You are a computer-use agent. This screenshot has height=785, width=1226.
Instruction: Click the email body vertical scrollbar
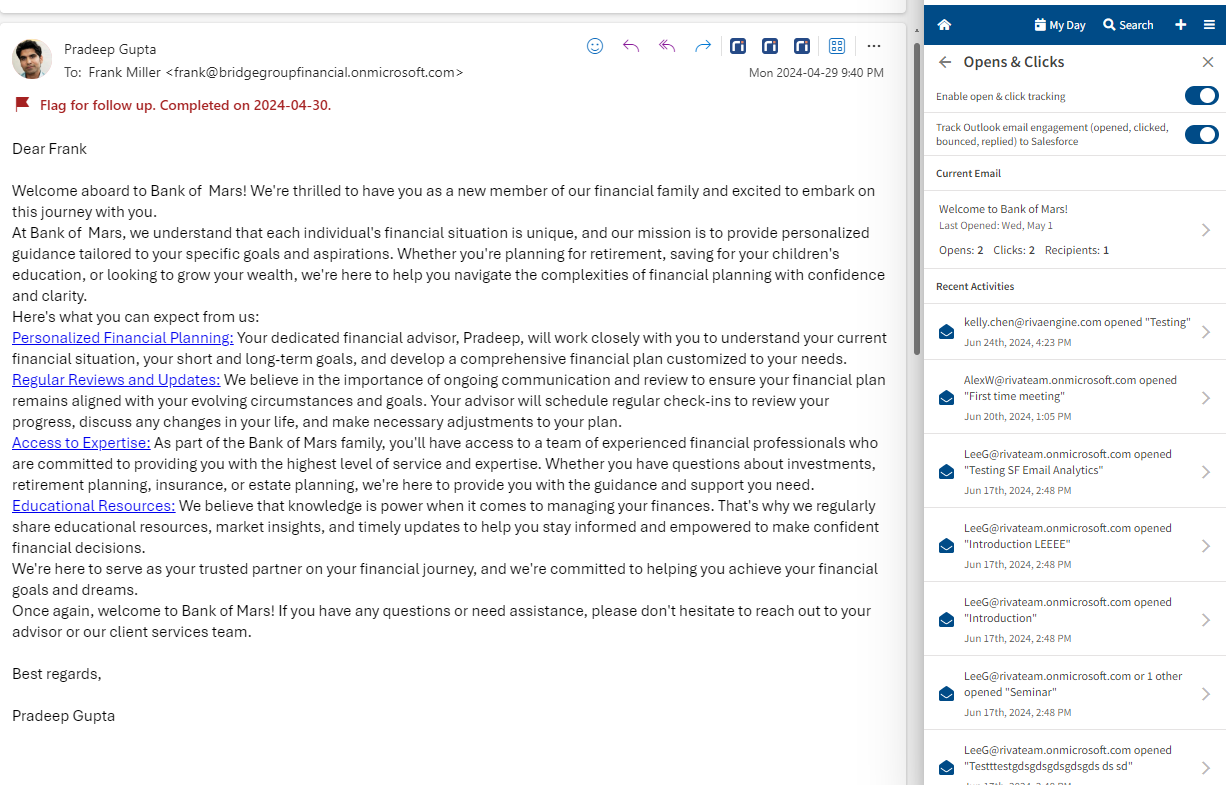(x=917, y=198)
